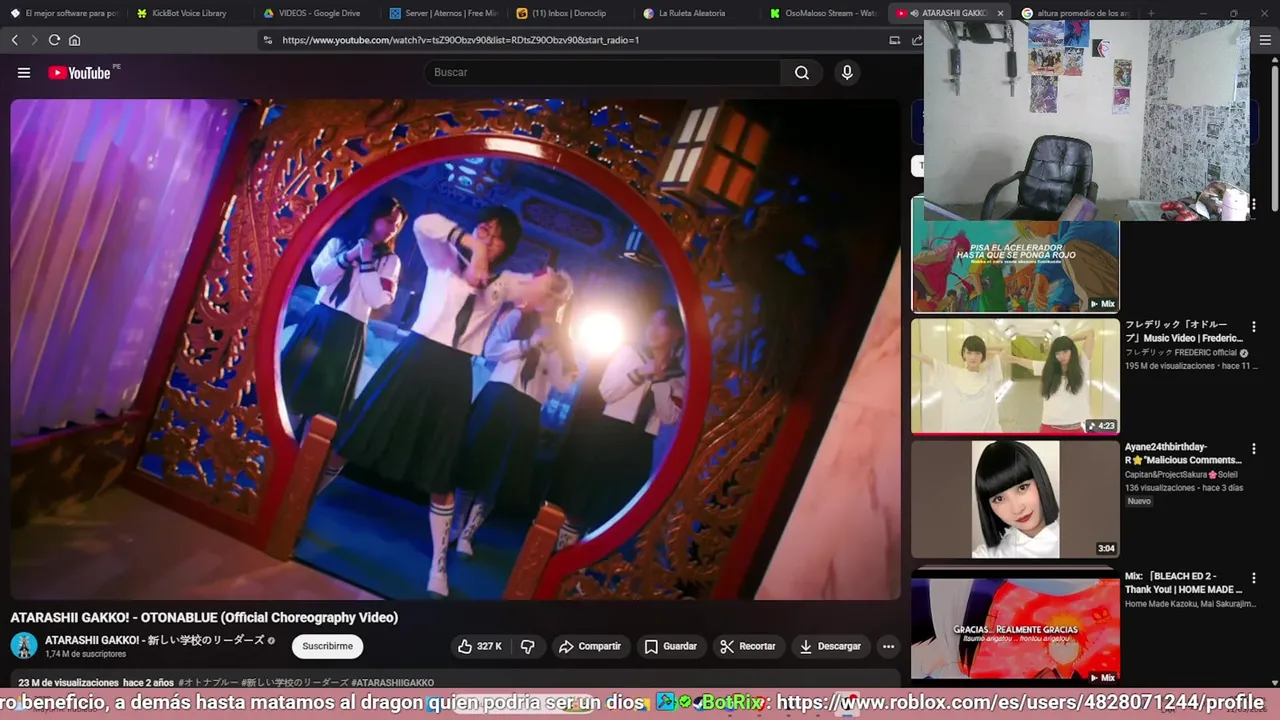
Task: Click the YouTube Buscar search field
Action: (x=603, y=72)
